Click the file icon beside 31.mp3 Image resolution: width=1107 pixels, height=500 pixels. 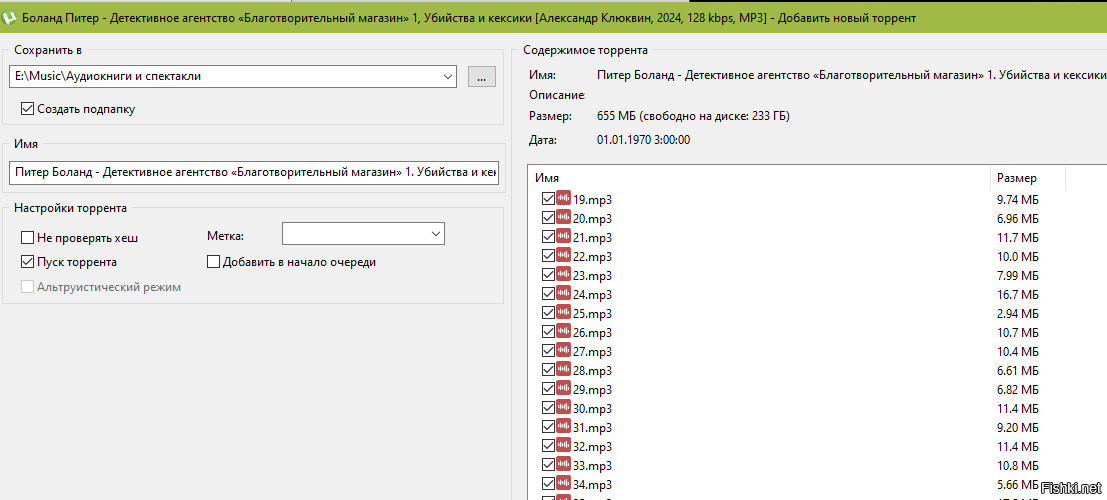click(x=563, y=427)
